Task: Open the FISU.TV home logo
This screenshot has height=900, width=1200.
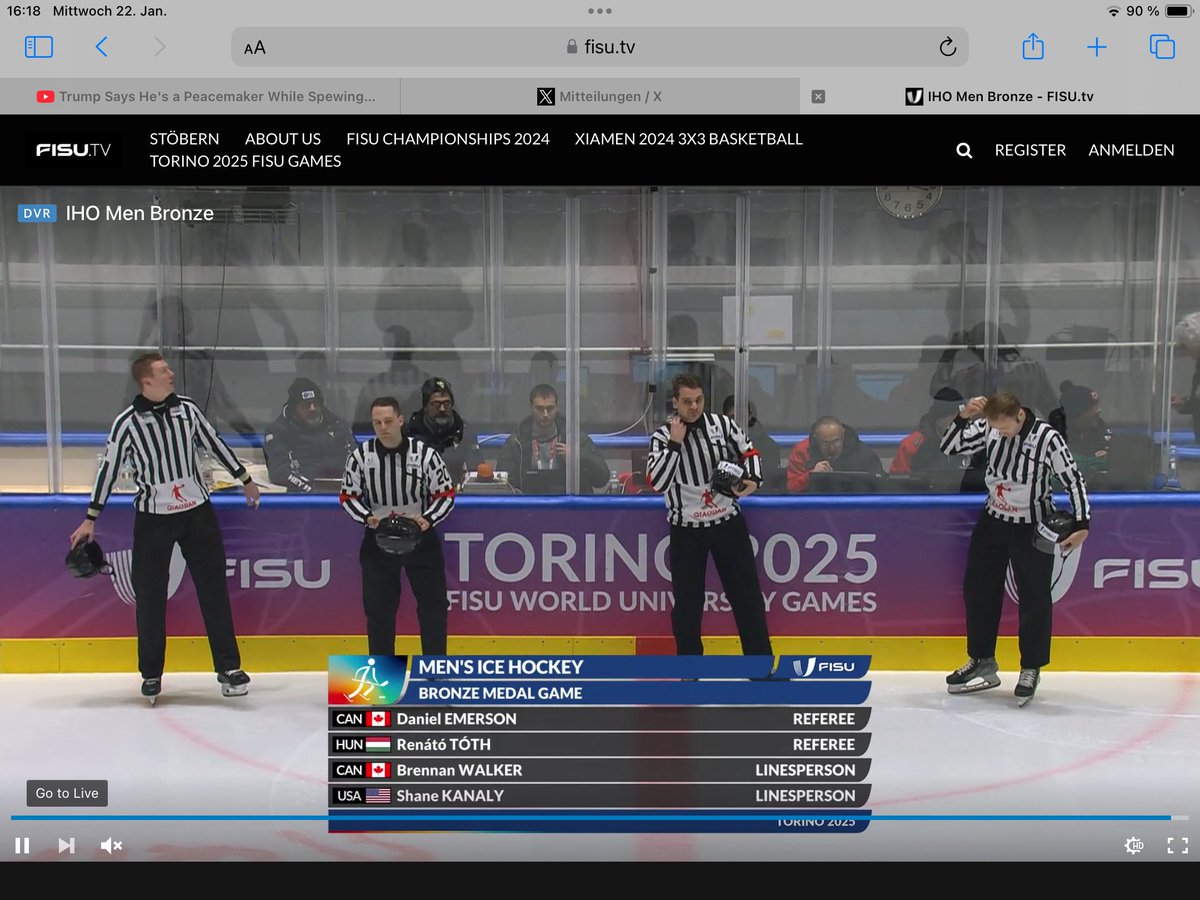Action: 74,150
